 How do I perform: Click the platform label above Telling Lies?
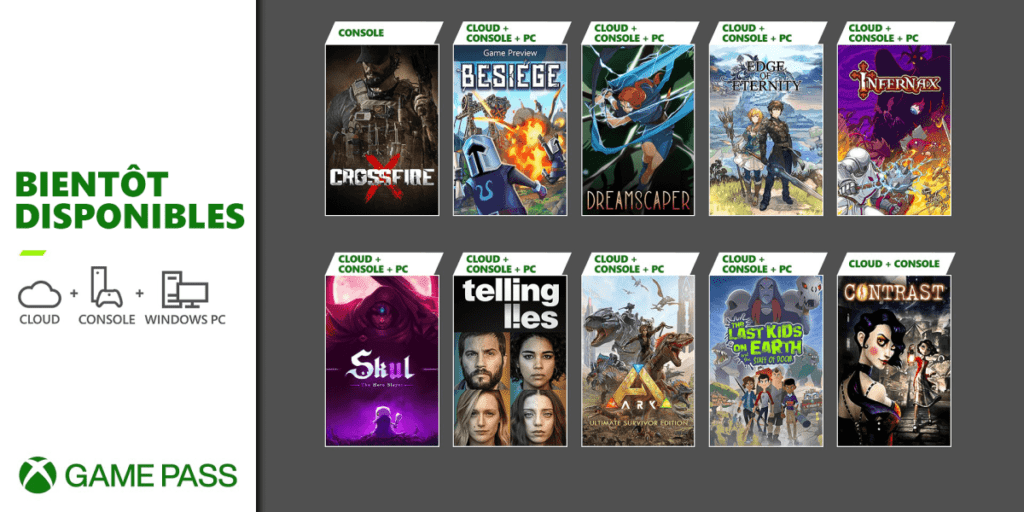pyautogui.click(x=499, y=264)
